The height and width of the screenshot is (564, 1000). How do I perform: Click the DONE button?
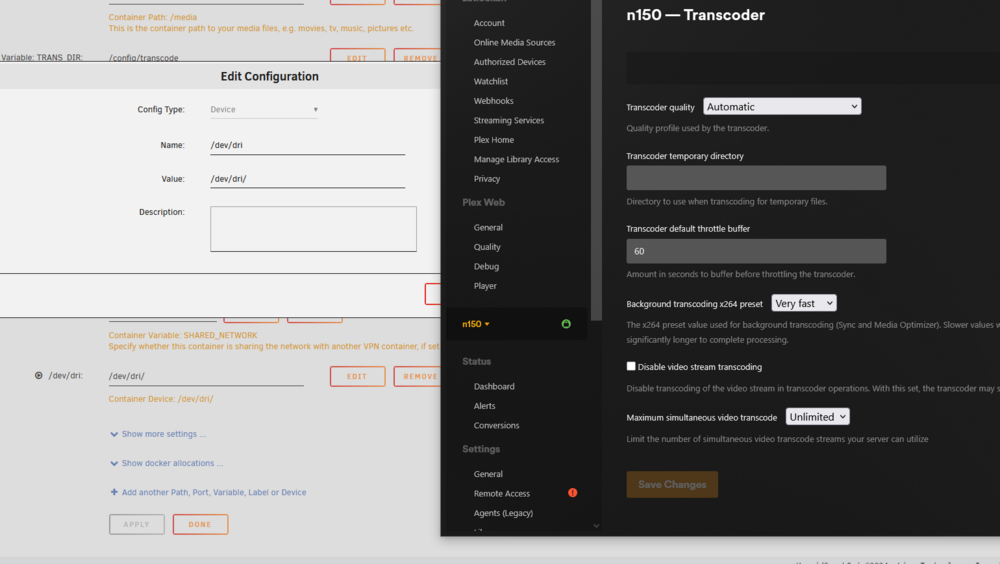(200, 524)
